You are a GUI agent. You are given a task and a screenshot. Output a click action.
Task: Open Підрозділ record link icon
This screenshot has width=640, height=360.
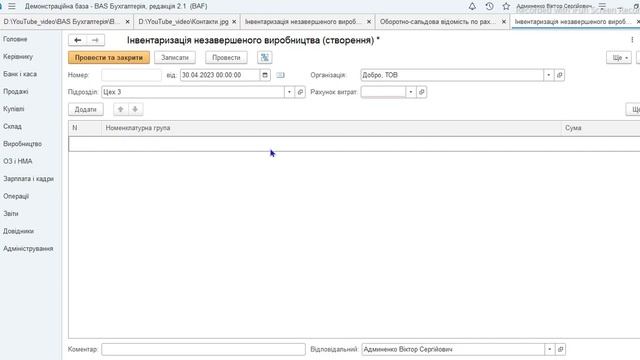tap(300, 92)
